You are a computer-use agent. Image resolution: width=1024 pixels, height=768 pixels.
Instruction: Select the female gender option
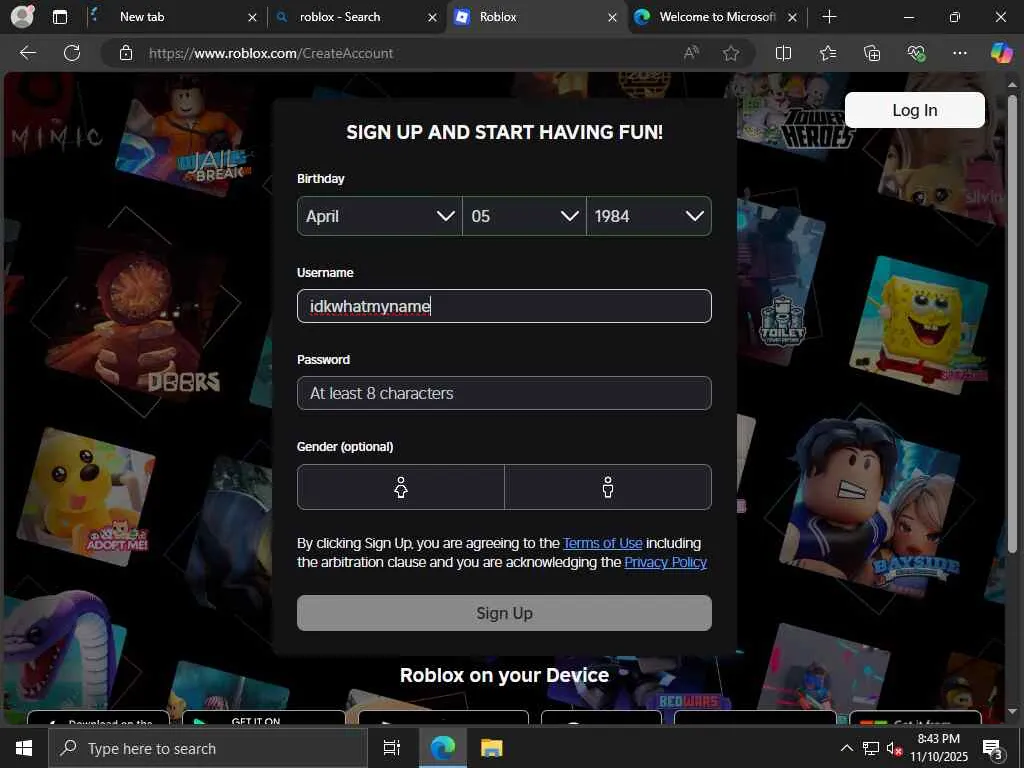tap(401, 487)
